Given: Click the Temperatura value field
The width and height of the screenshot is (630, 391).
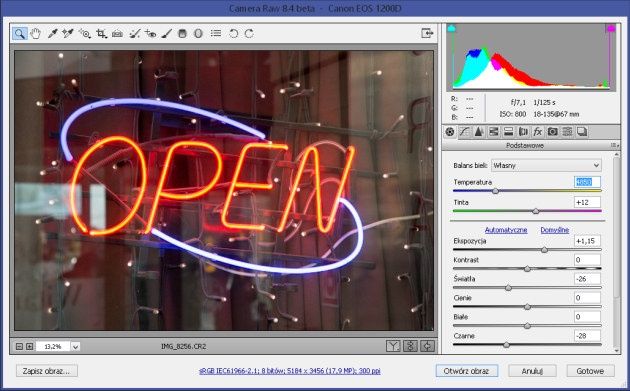Looking at the screenshot, I should pos(587,182).
